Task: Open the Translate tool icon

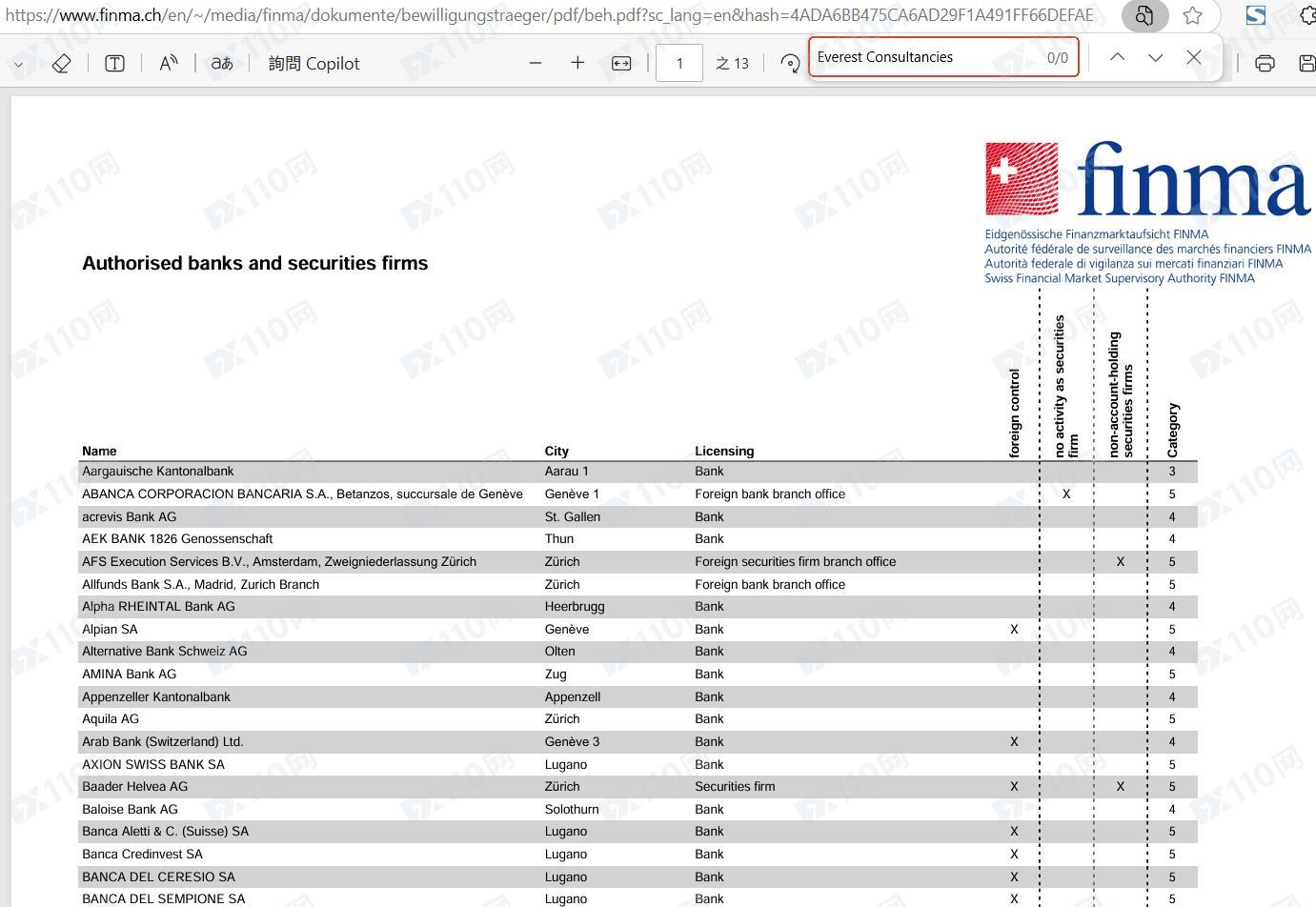Action: tap(222, 64)
